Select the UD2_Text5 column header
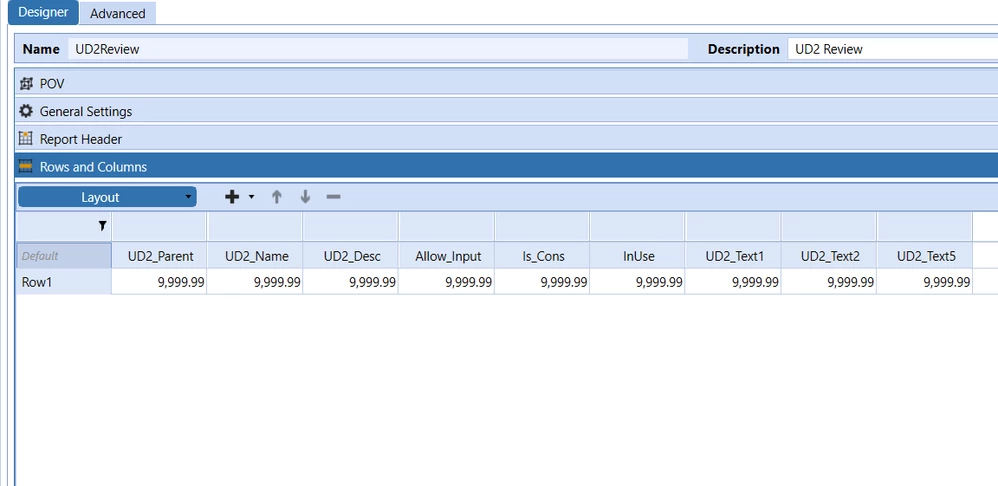This screenshot has width=998, height=486. click(x=925, y=256)
